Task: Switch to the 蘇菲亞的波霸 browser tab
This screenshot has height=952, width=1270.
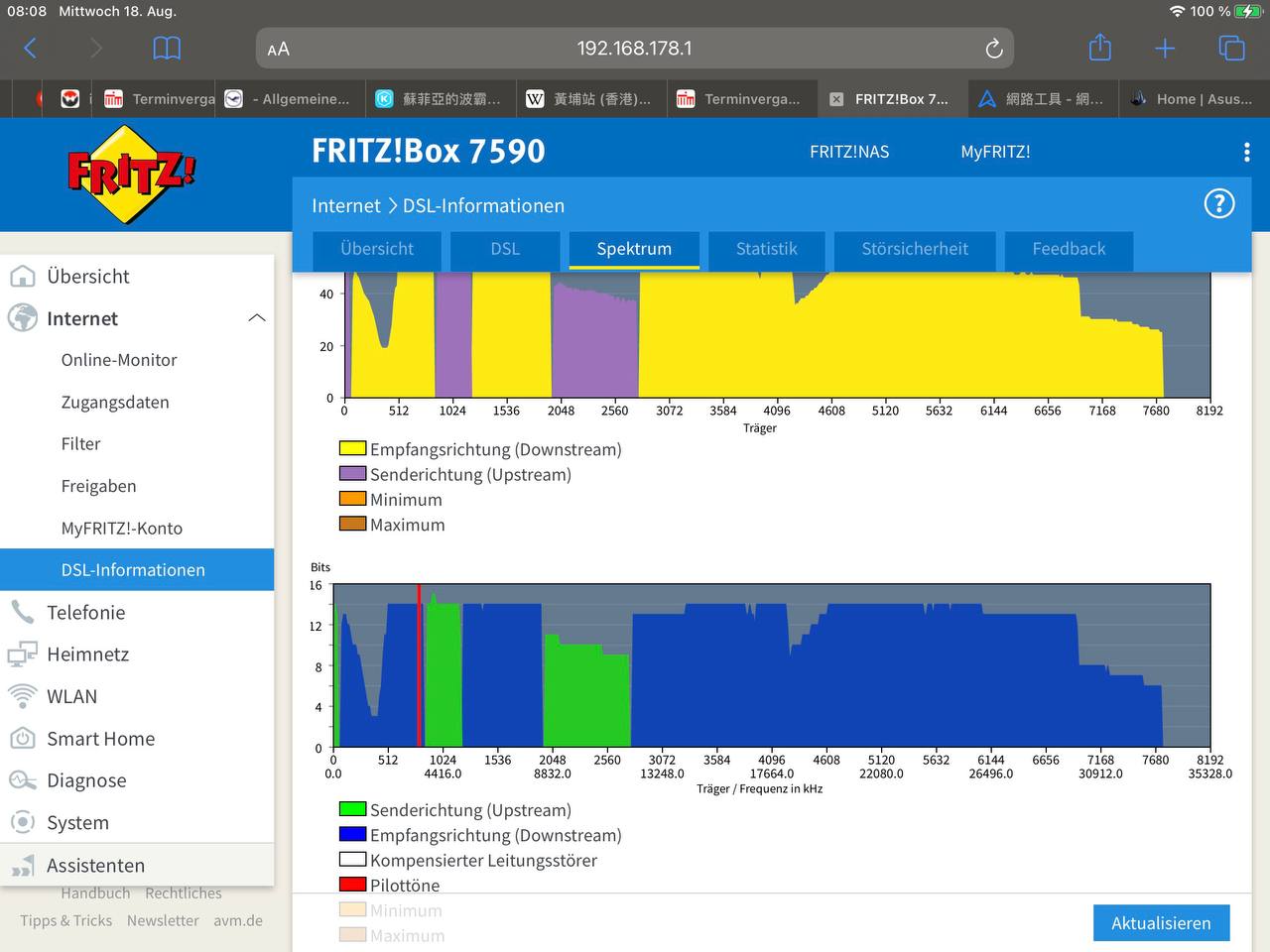Action: click(439, 99)
